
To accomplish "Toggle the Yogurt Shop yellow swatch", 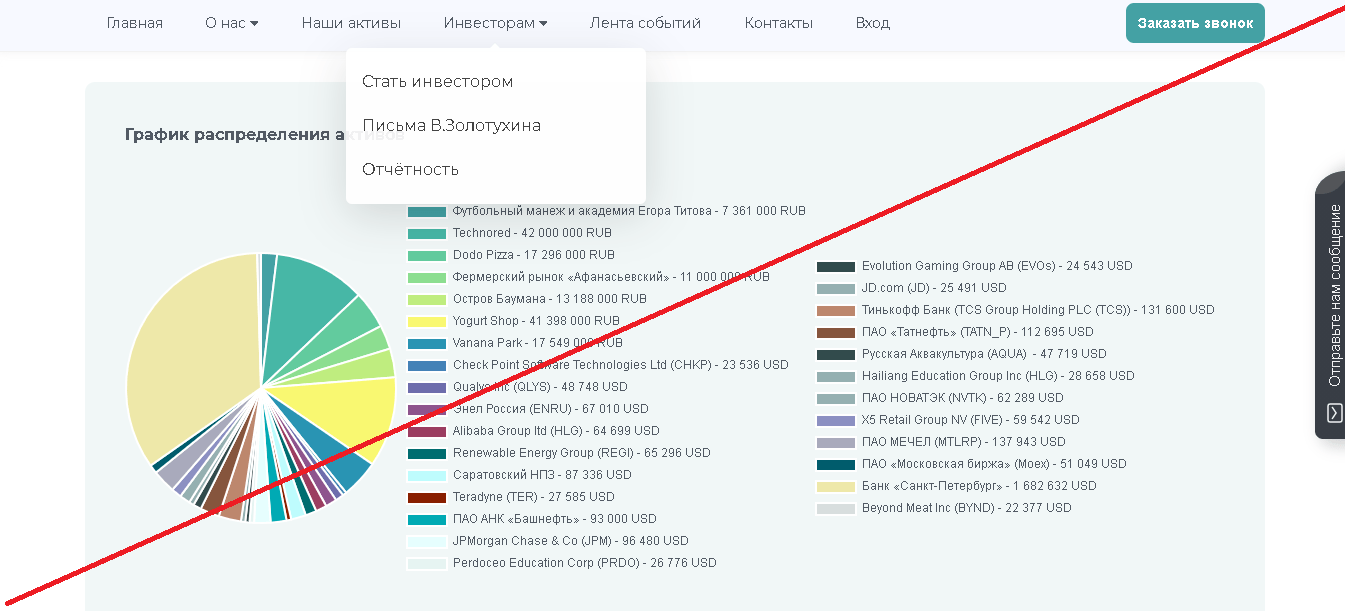I will [427, 321].
